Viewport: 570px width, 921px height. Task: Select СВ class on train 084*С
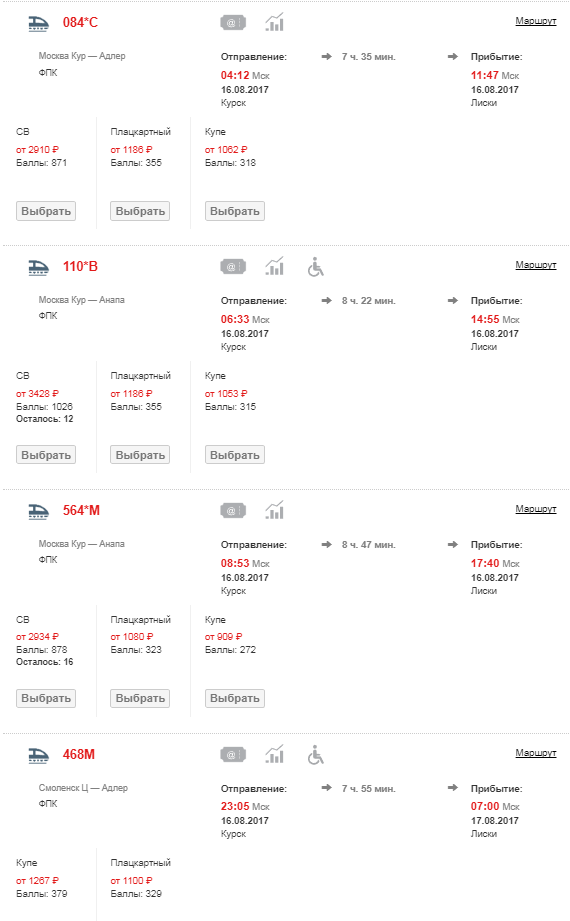click(46, 211)
